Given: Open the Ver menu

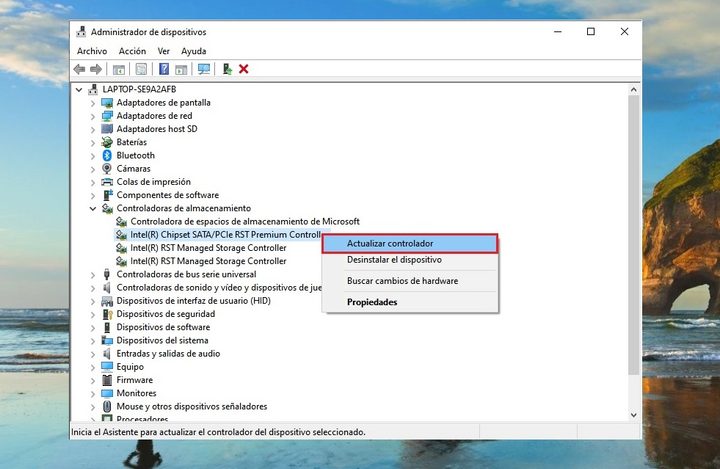Looking at the screenshot, I should tap(163, 51).
